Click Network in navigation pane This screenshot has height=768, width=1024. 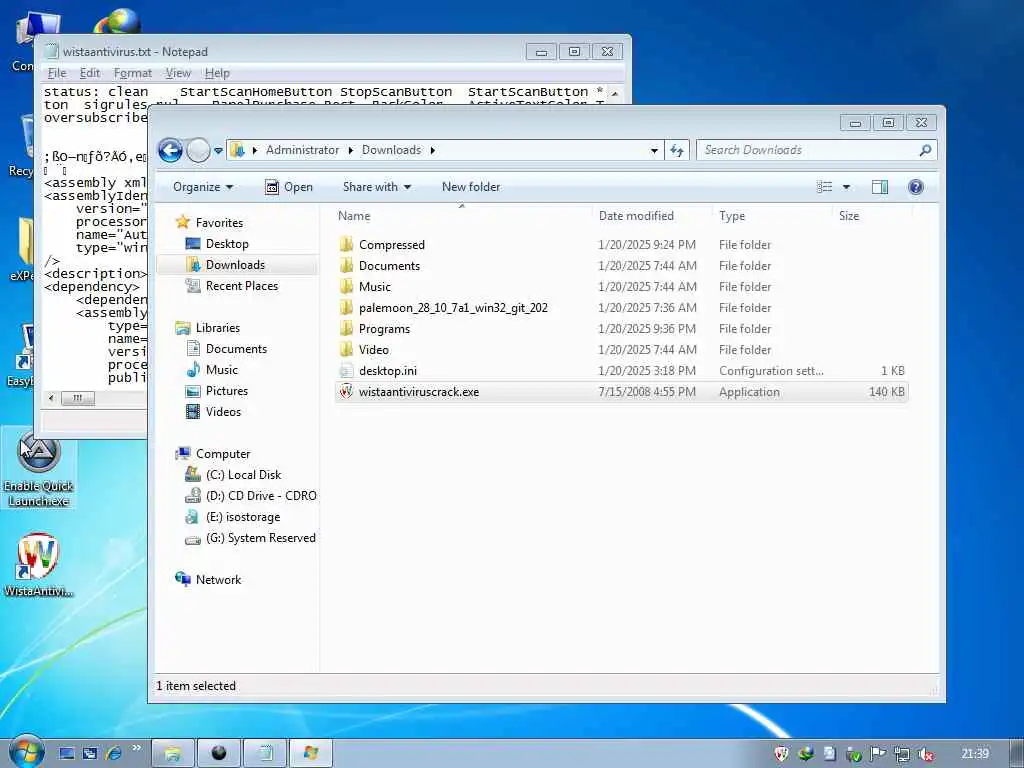[x=218, y=580]
